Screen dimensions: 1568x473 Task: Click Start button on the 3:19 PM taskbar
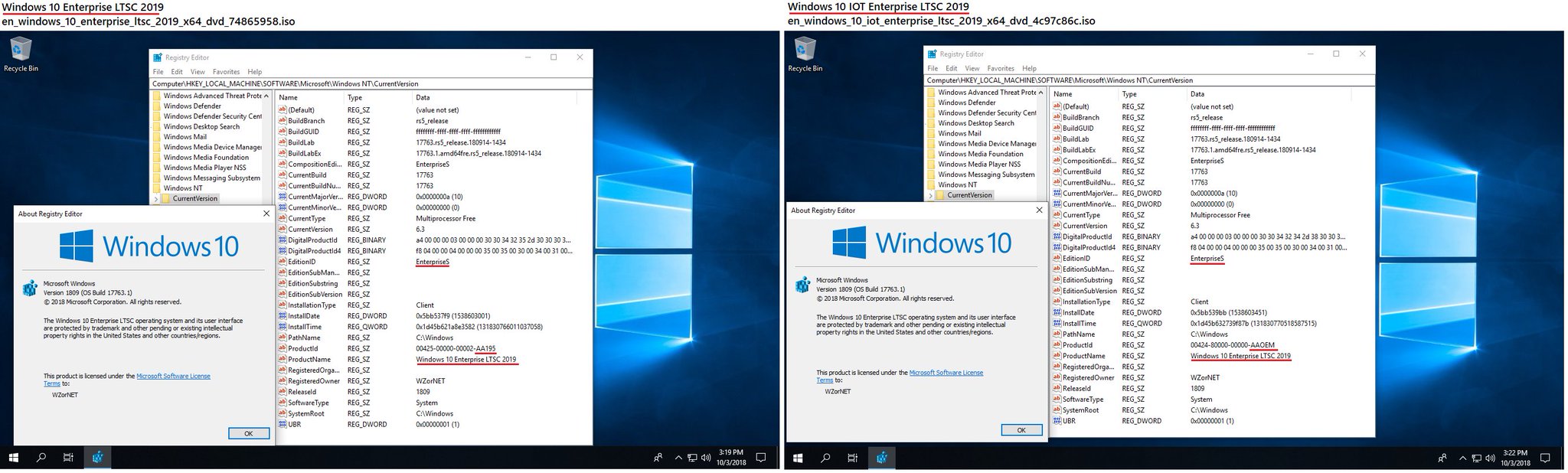(x=13, y=458)
